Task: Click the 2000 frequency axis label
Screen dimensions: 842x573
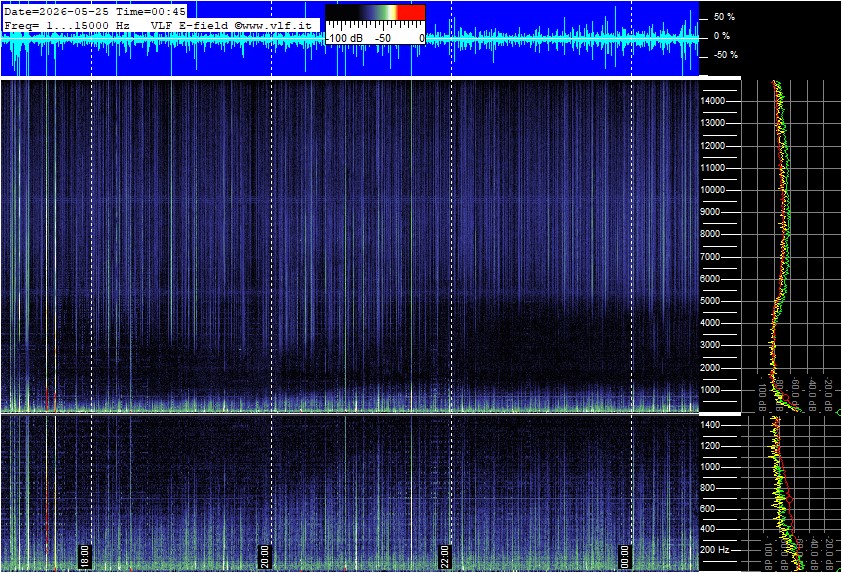Action: click(710, 368)
